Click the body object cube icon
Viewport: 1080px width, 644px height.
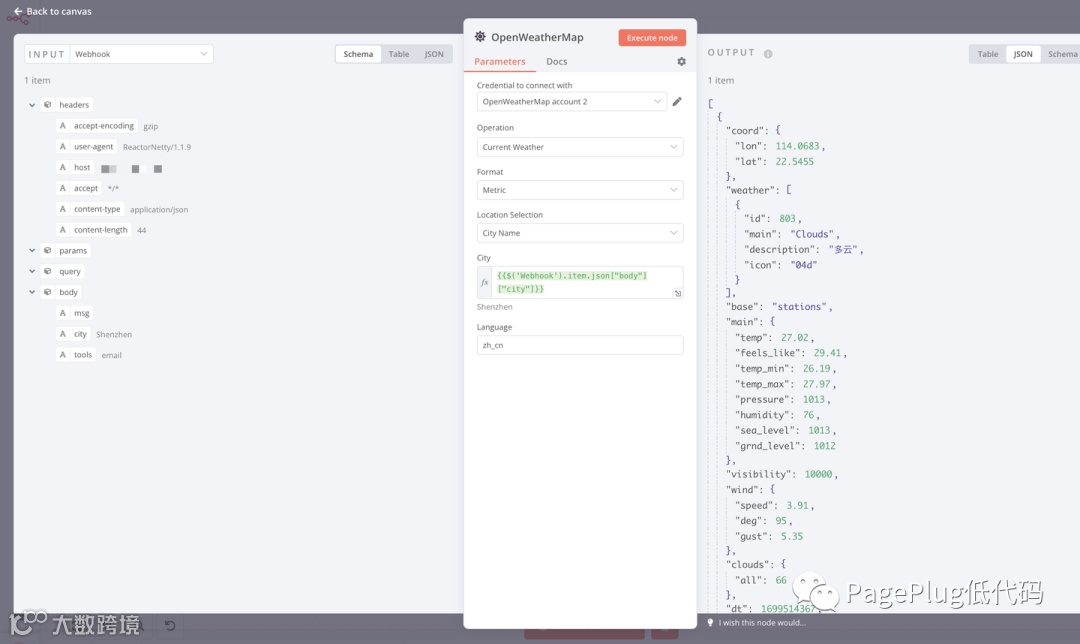pyautogui.click(x=48, y=292)
